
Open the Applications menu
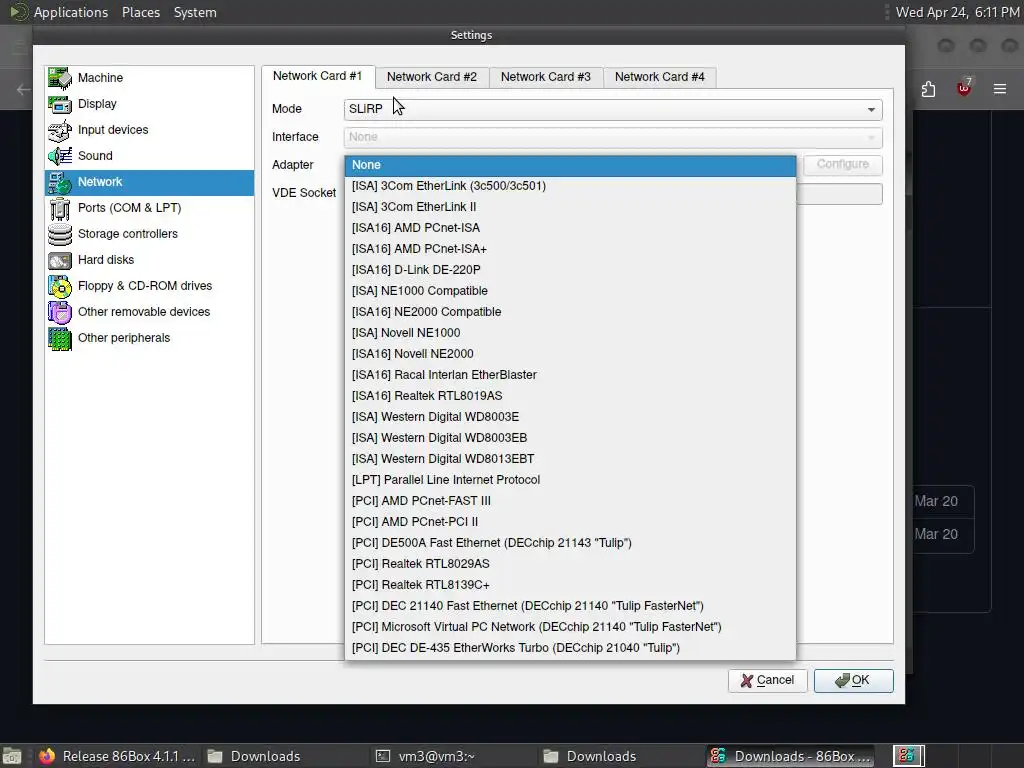click(x=71, y=12)
